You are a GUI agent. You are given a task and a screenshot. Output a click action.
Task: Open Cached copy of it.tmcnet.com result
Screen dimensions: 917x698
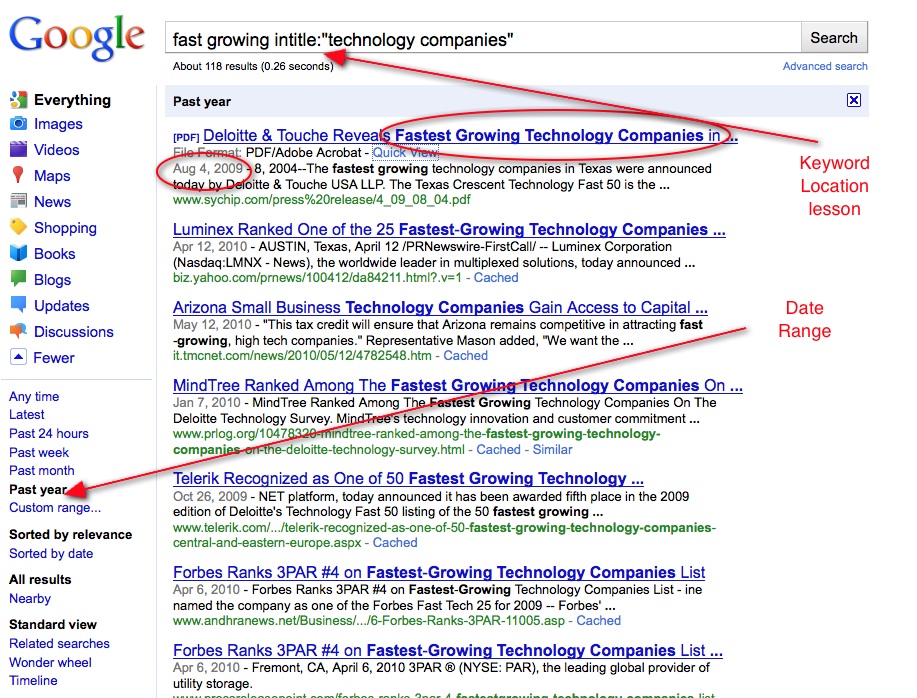pos(466,355)
